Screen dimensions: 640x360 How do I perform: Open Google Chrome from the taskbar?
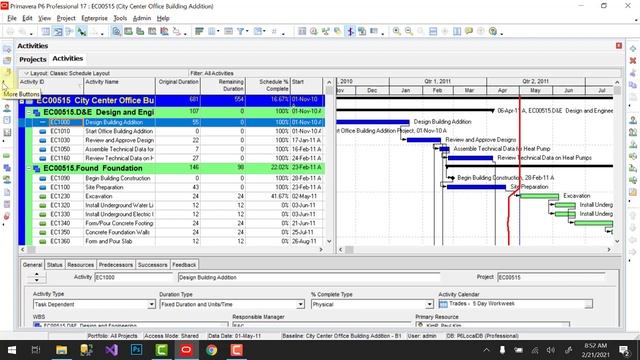click(211, 350)
